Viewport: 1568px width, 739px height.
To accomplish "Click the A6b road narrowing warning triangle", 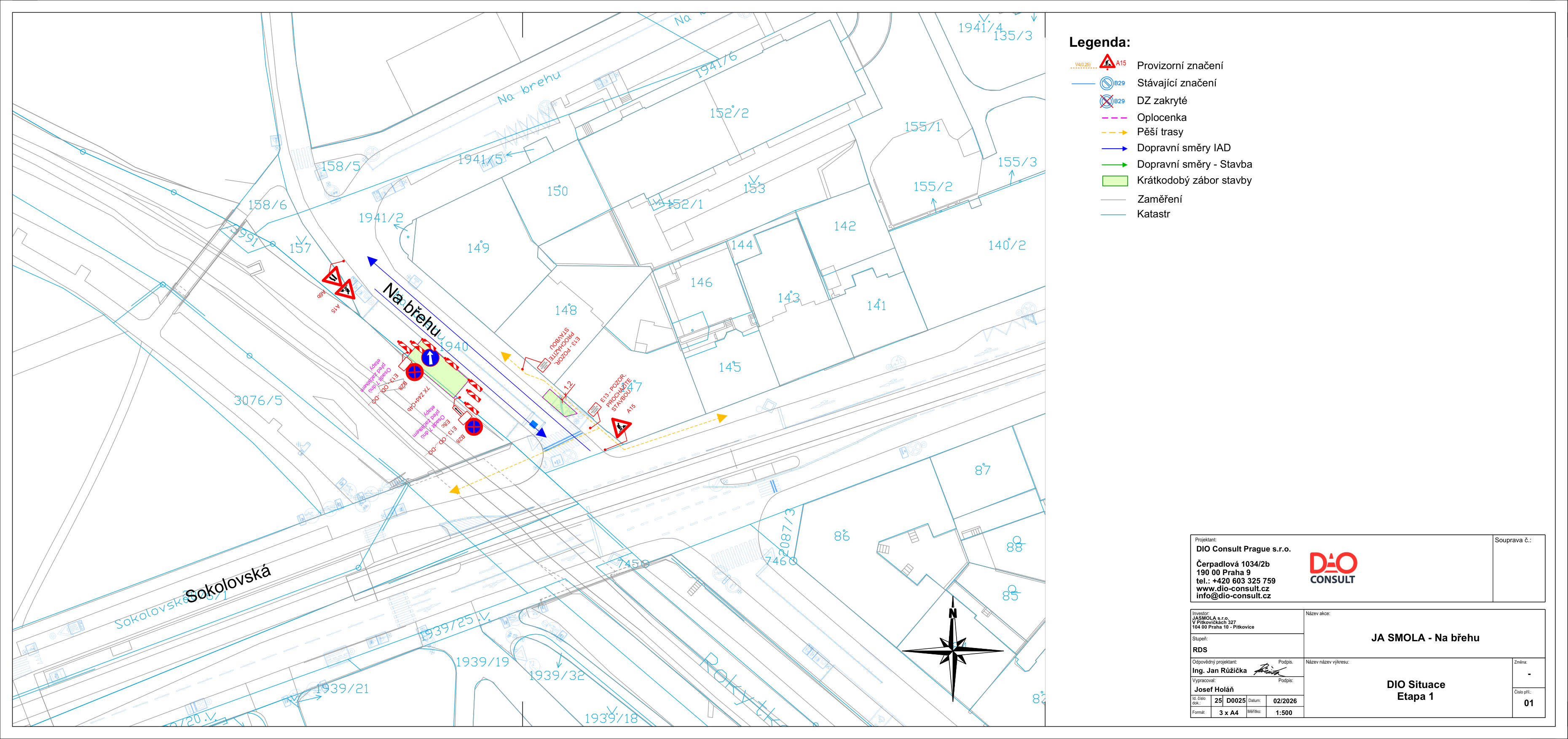I will point(333,277).
